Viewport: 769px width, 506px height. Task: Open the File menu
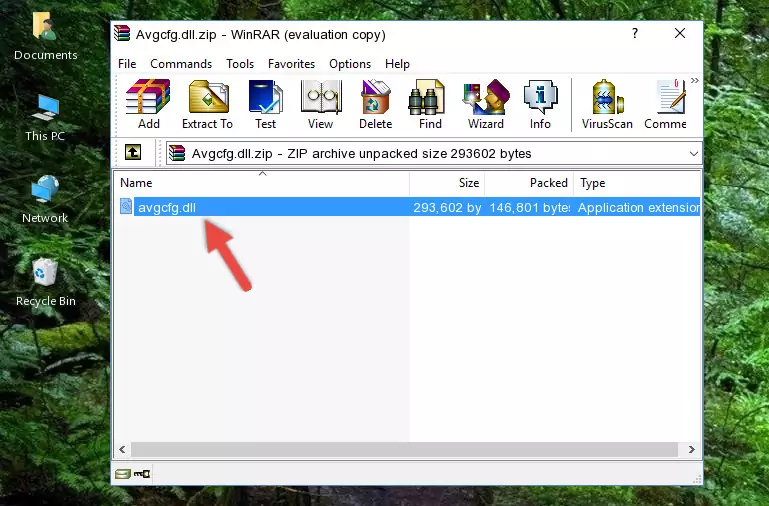pos(127,64)
